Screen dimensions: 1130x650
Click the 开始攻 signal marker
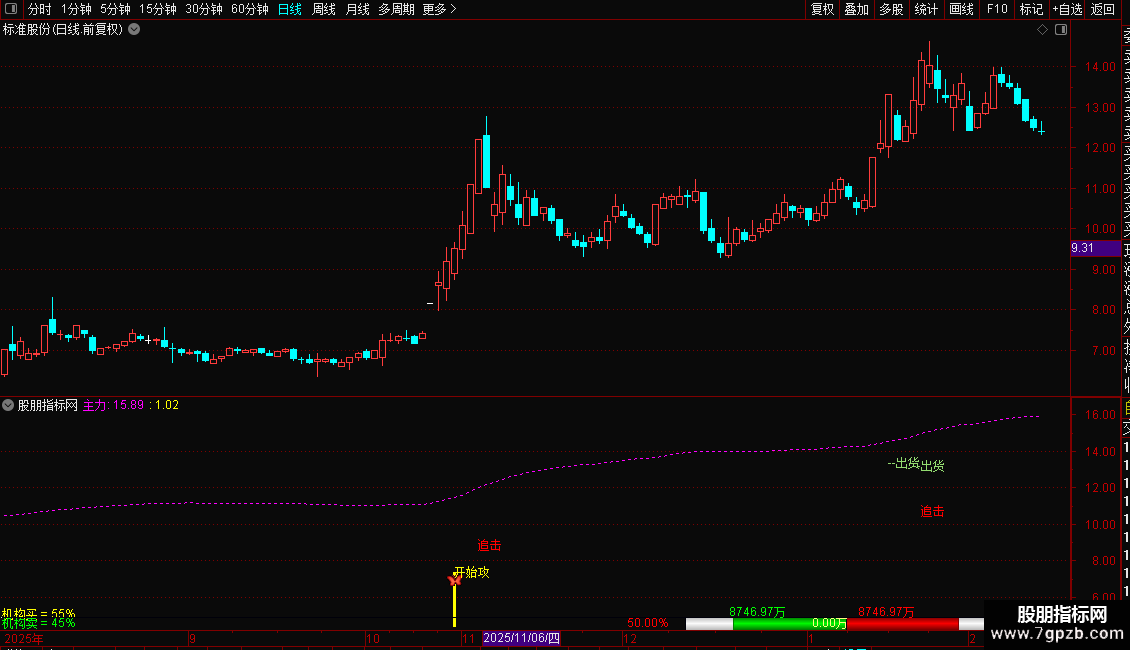click(x=471, y=572)
